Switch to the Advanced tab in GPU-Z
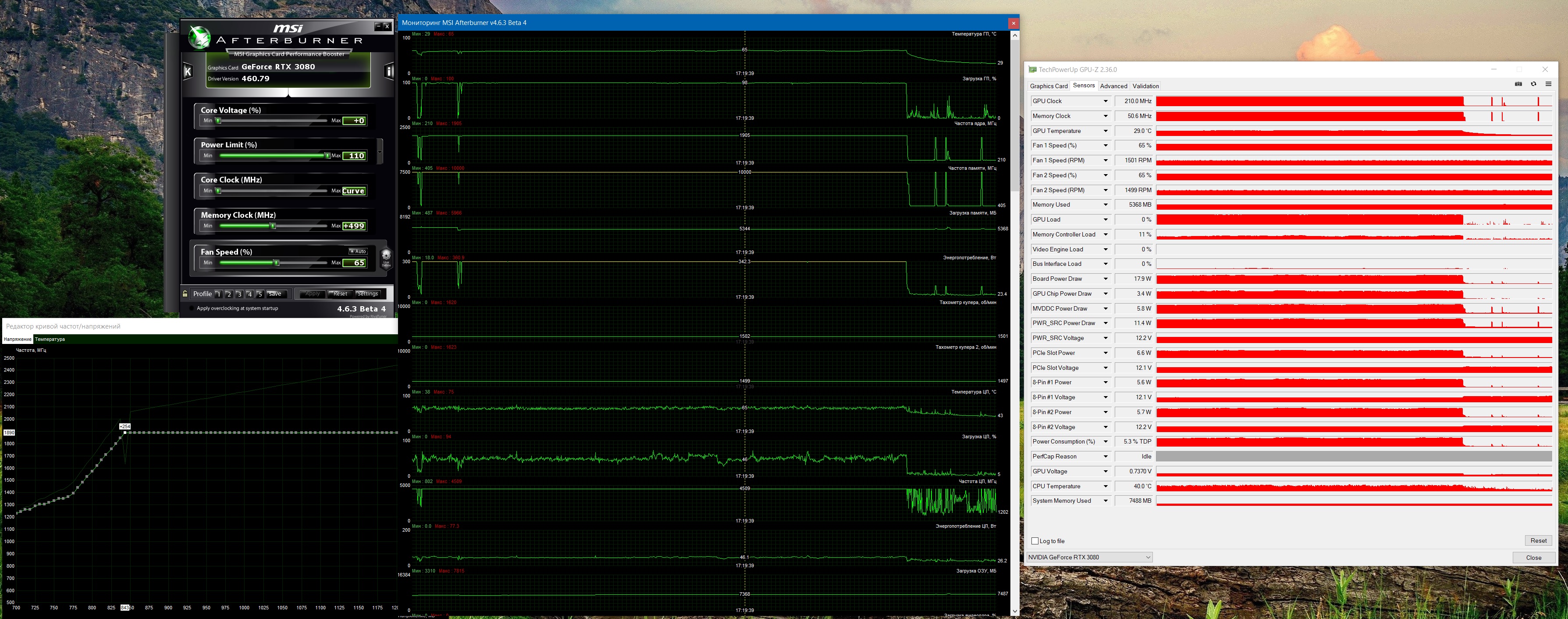1568x619 pixels. 1113,86
